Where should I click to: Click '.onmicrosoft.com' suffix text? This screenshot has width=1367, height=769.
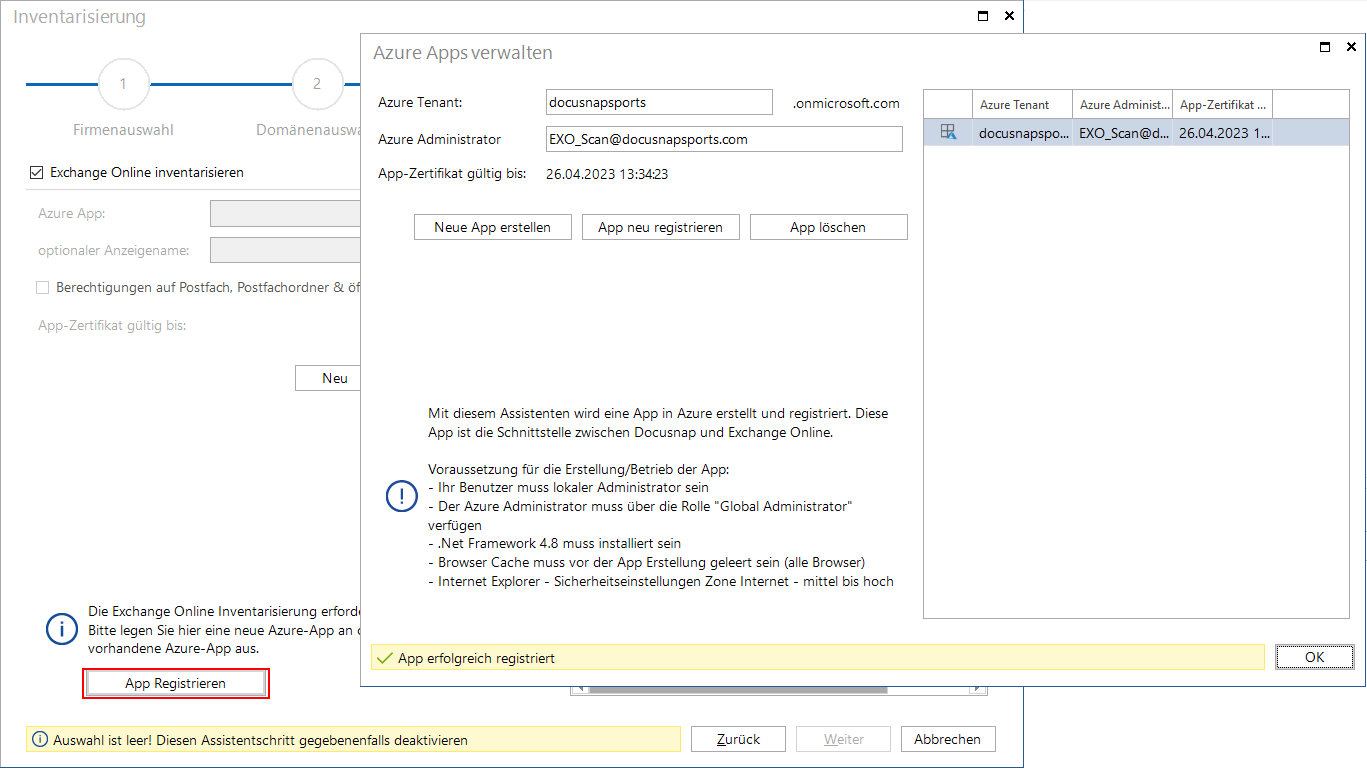[x=846, y=103]
